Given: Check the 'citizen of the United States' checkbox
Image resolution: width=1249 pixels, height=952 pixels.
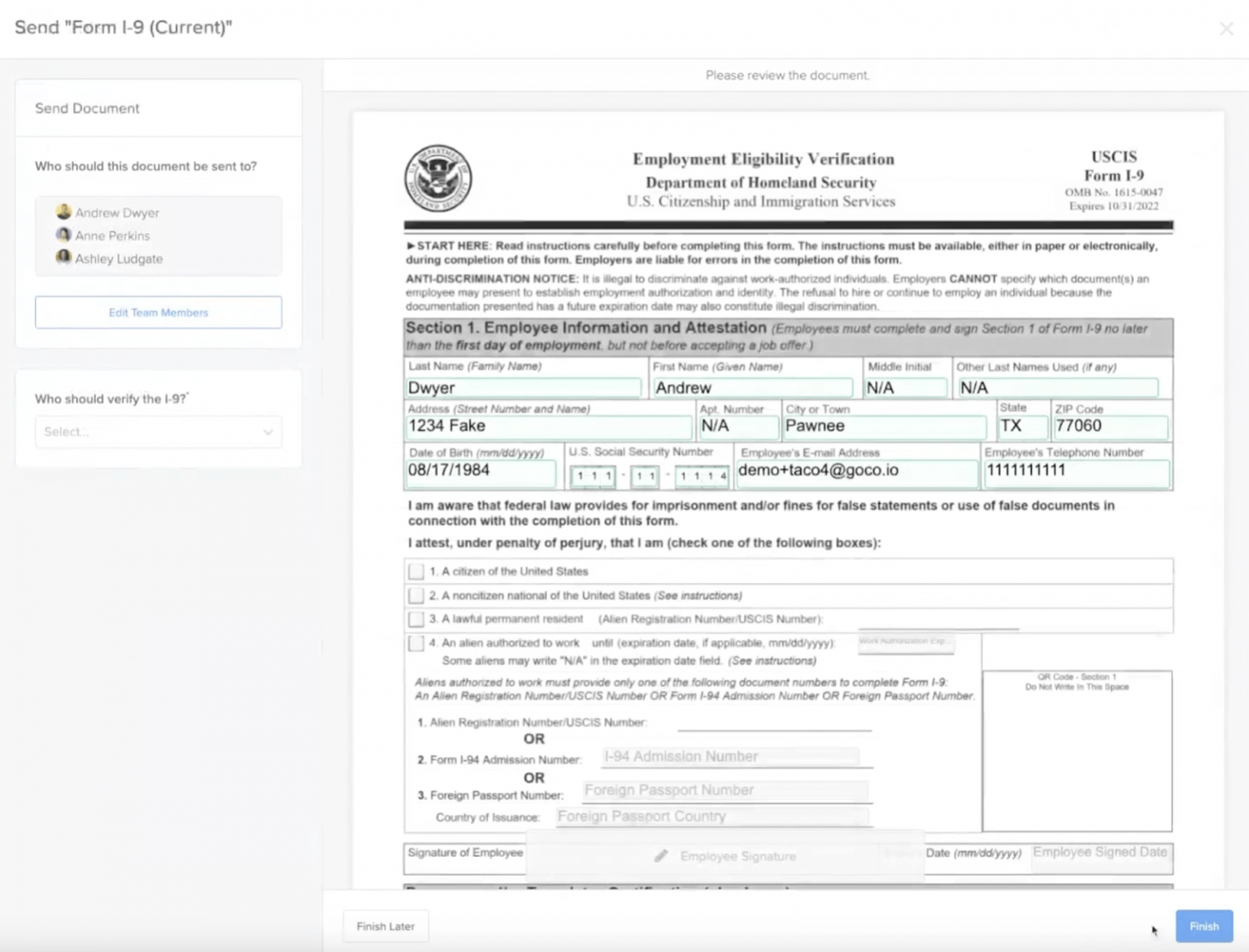Looking at the screenshot, I should coord(416,571).
